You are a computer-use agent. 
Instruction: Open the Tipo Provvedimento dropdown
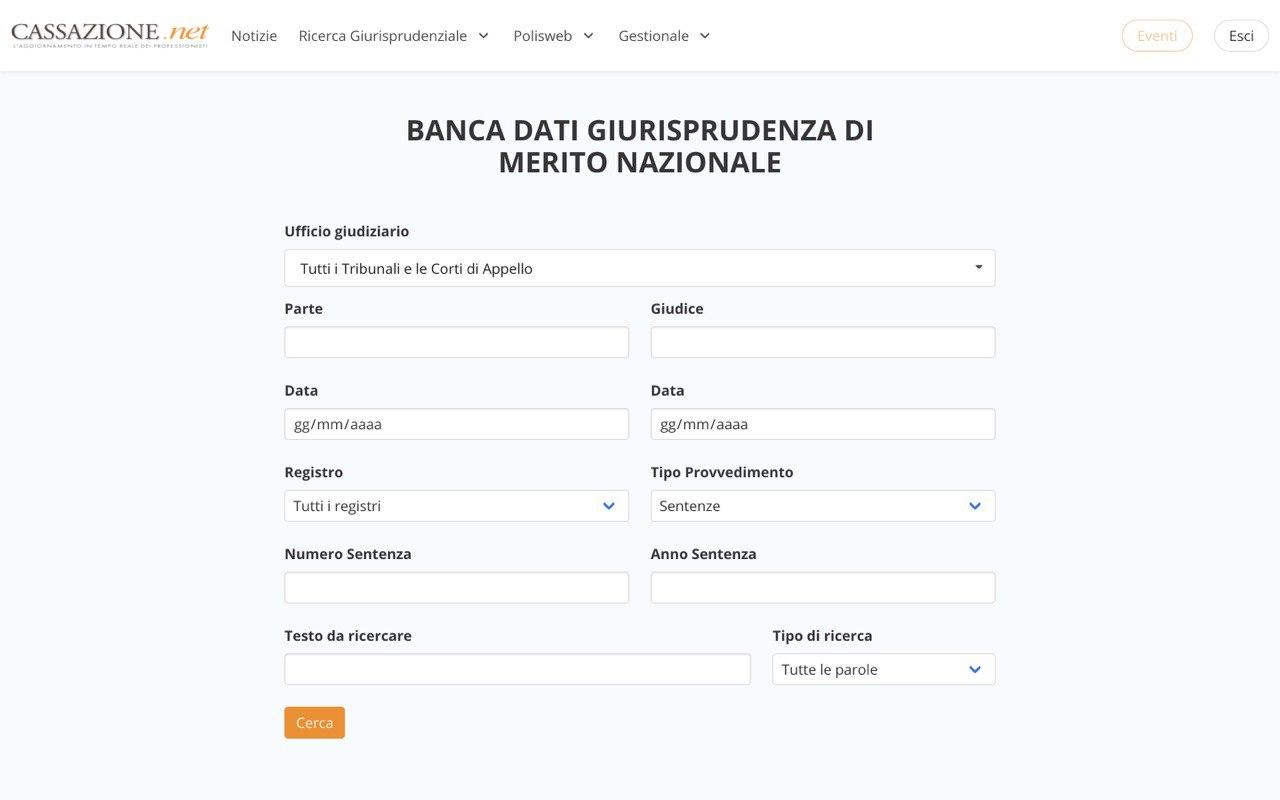[x=823, y=506]
